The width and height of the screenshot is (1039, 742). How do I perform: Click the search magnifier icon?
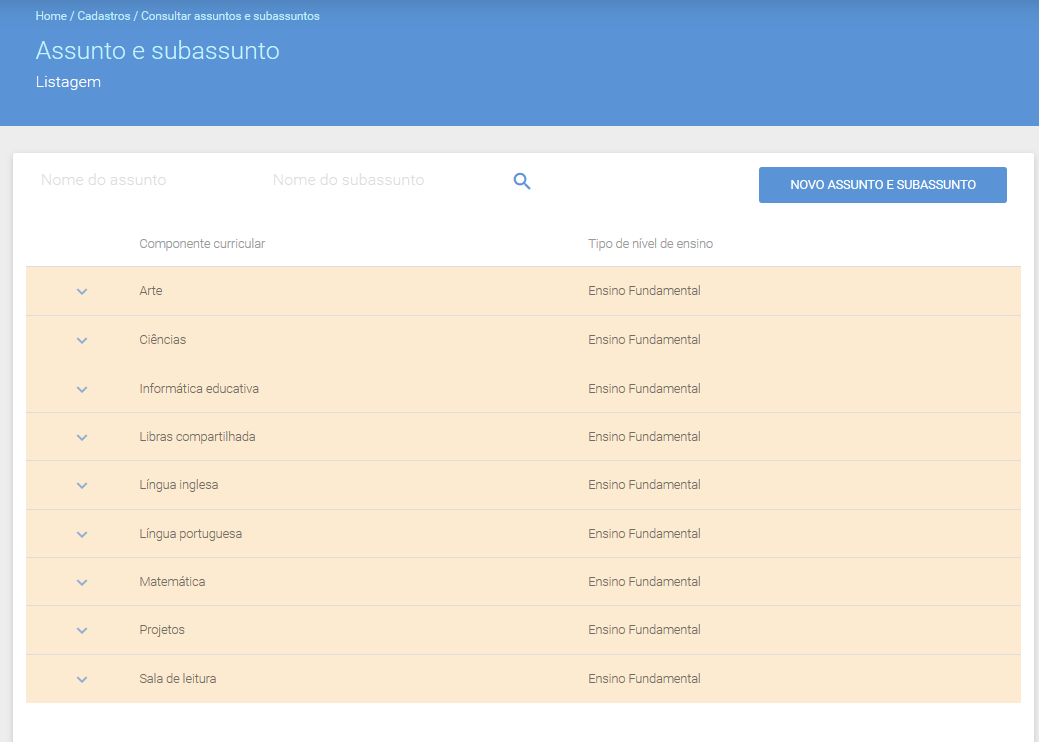(x=522, y=181)
